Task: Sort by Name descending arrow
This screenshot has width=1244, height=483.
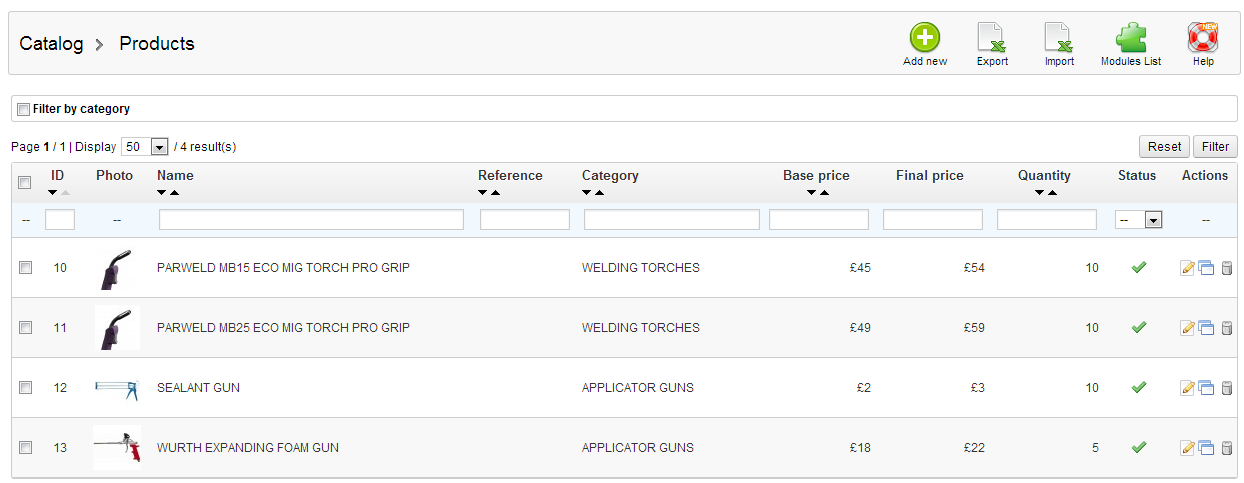Action: click(162, 192)
